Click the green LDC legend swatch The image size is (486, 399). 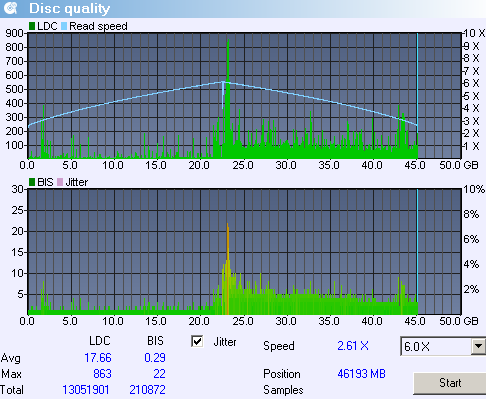[x=32, y=26]
